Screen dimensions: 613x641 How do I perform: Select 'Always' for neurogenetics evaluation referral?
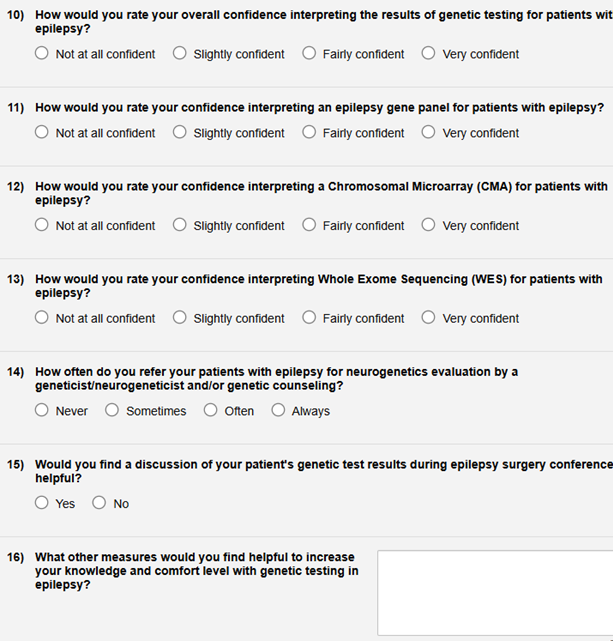coord(278,410)
